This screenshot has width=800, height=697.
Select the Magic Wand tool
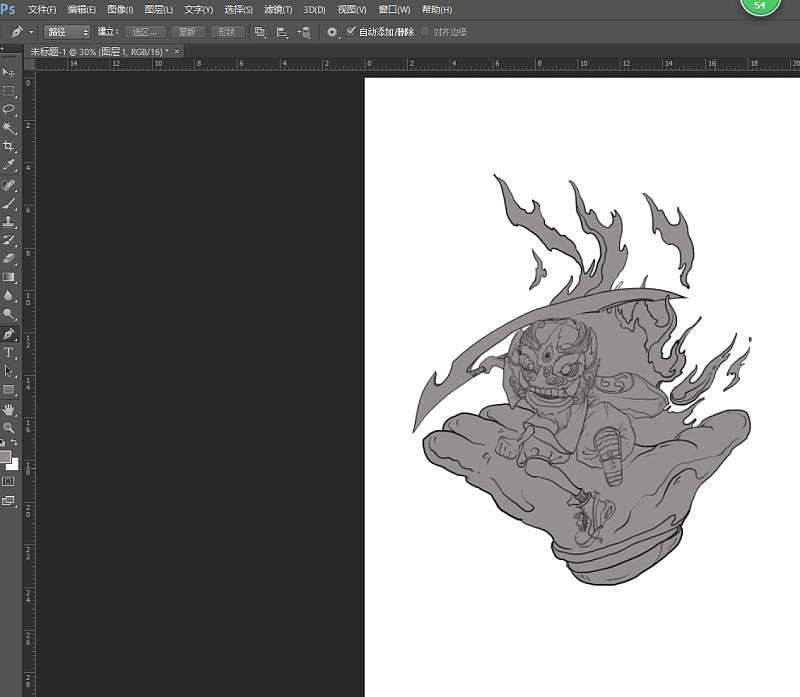(x=8, y=128)
